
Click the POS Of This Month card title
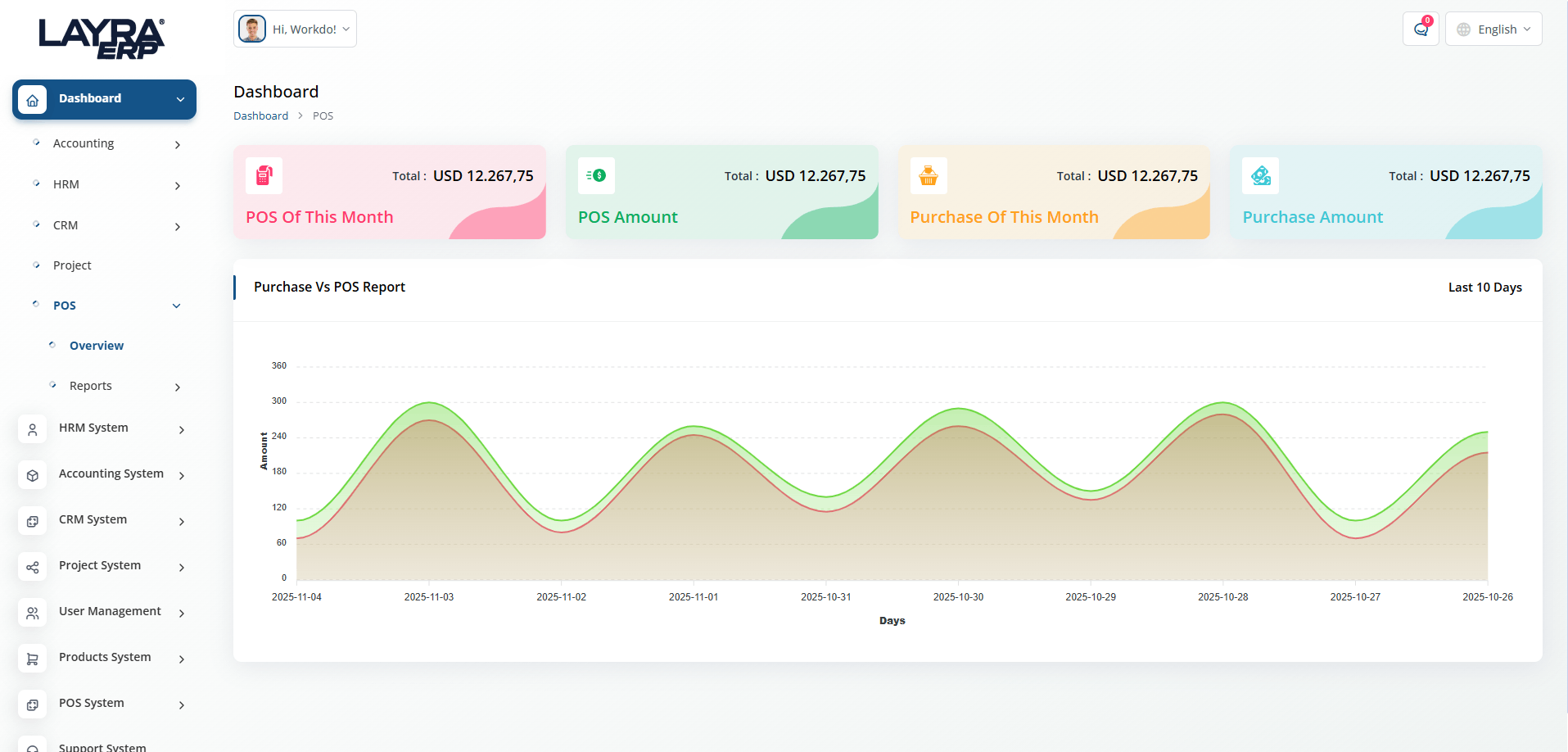[x=319, y=217]
